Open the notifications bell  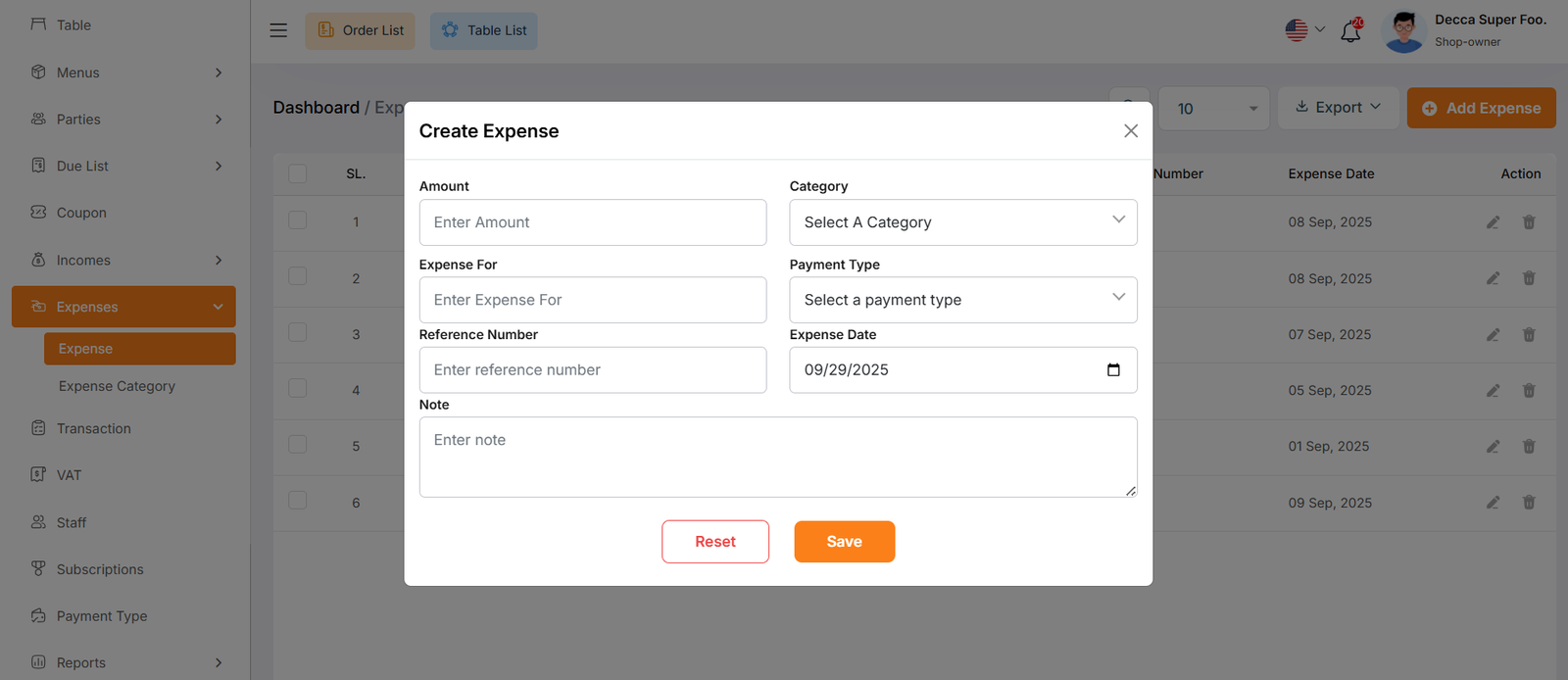coord(1350,31)
